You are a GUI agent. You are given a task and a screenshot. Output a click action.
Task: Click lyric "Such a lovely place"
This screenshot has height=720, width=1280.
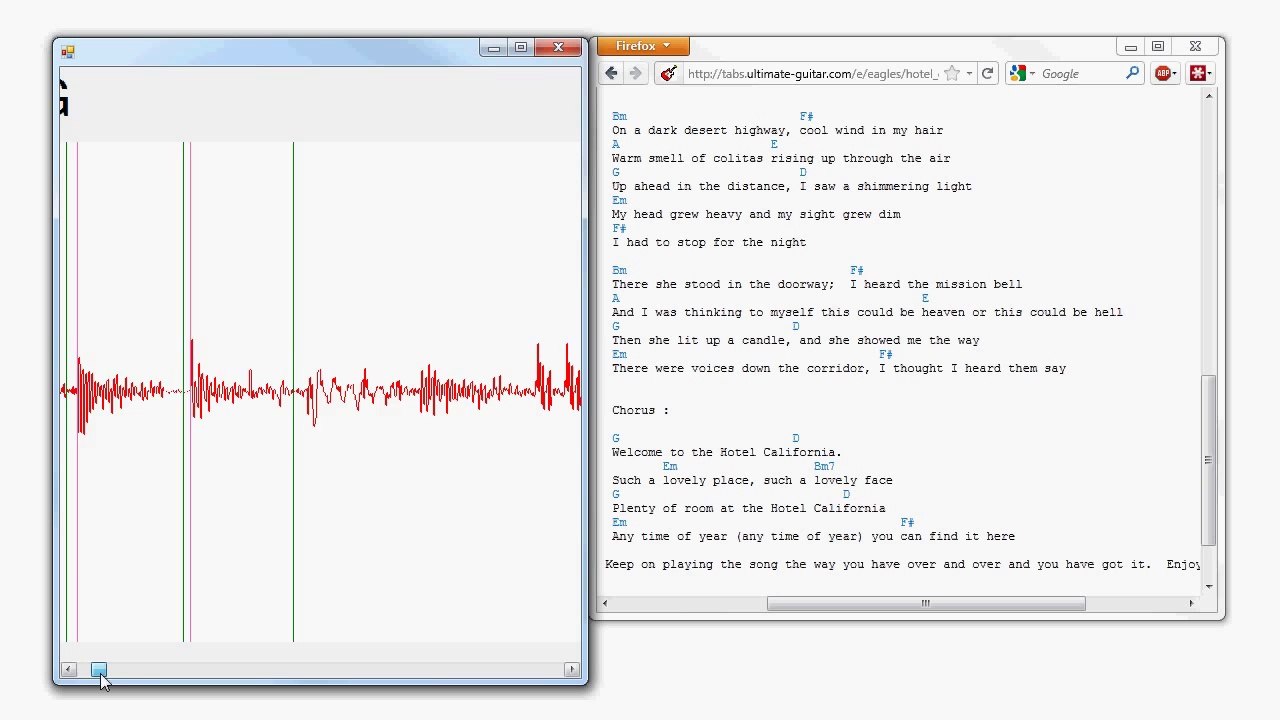pyautogui.click(x=680, y=480)
